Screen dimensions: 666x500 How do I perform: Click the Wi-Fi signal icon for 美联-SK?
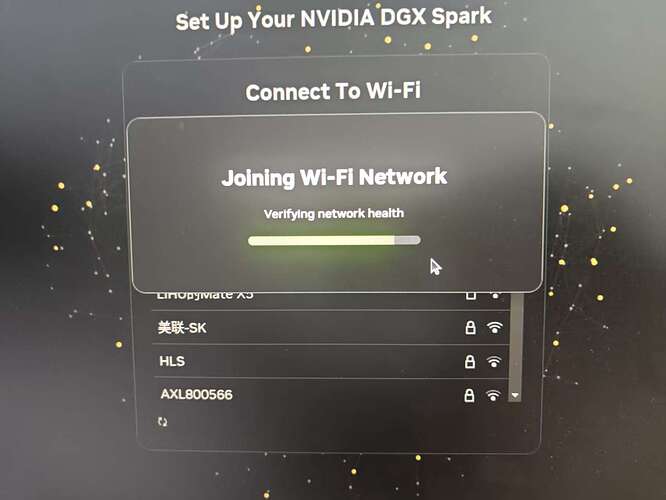pyautogui.click(x=494, y=328)
